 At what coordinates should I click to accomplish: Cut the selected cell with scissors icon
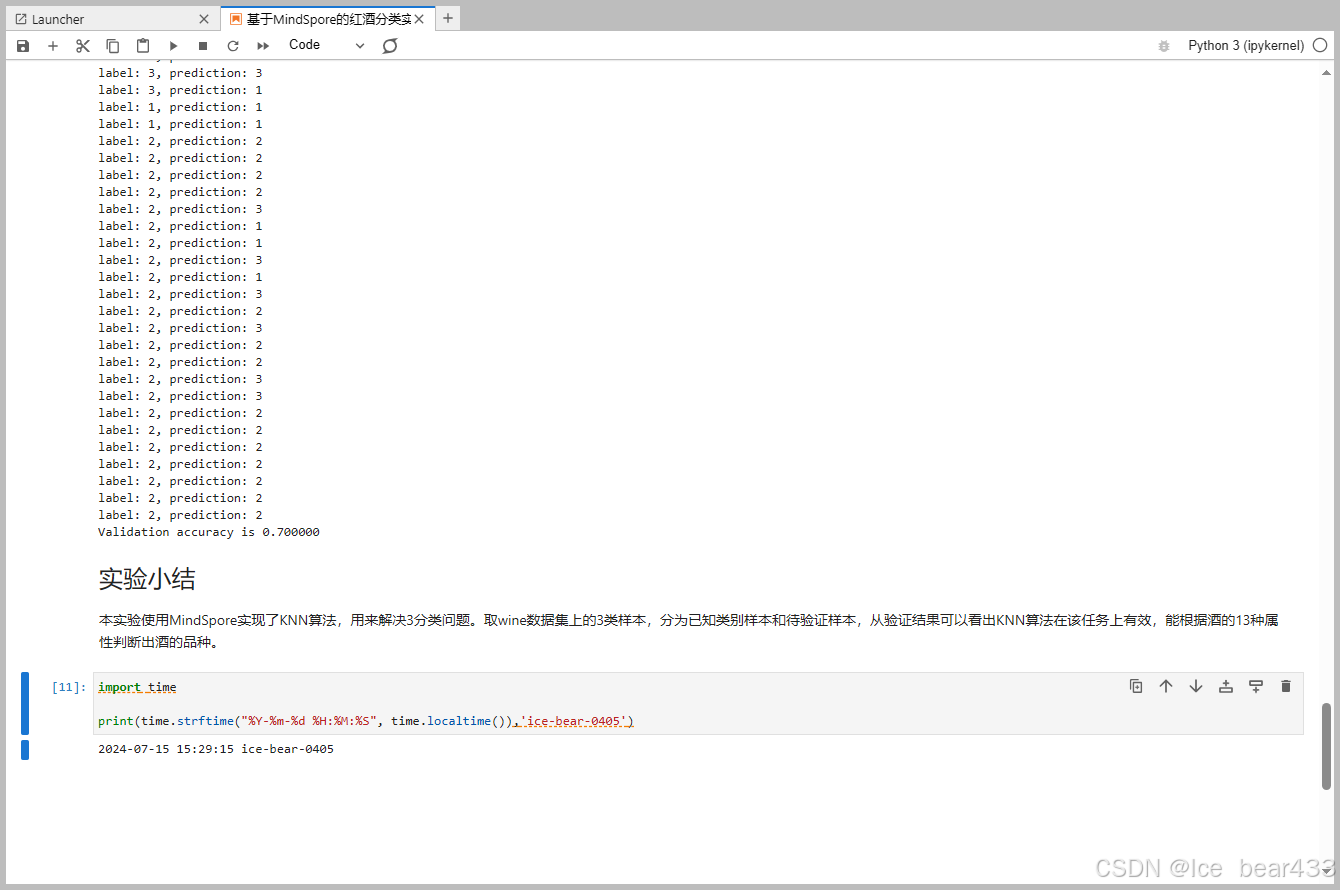(83, 46)
